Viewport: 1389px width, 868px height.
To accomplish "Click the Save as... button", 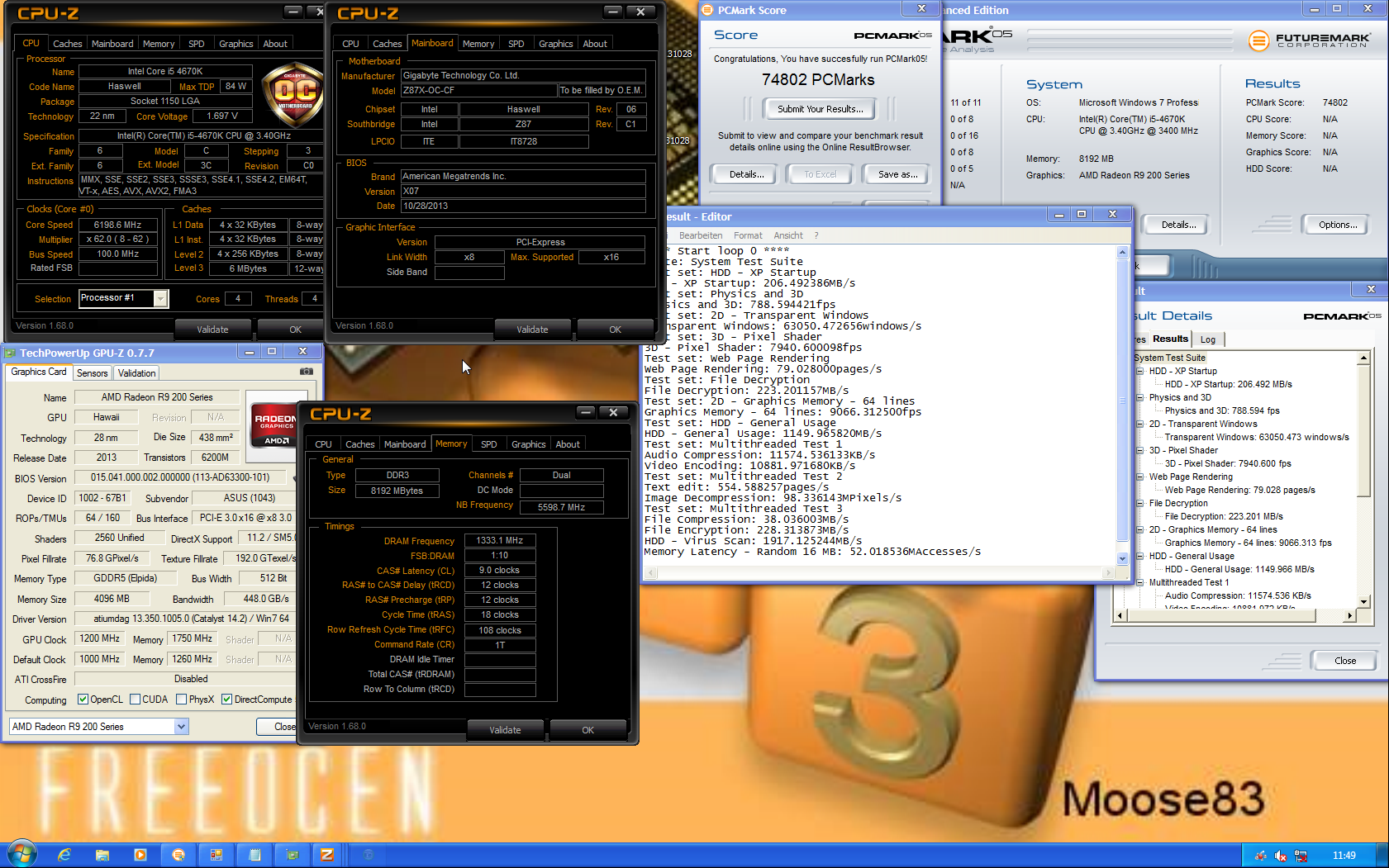I will 897,174.
